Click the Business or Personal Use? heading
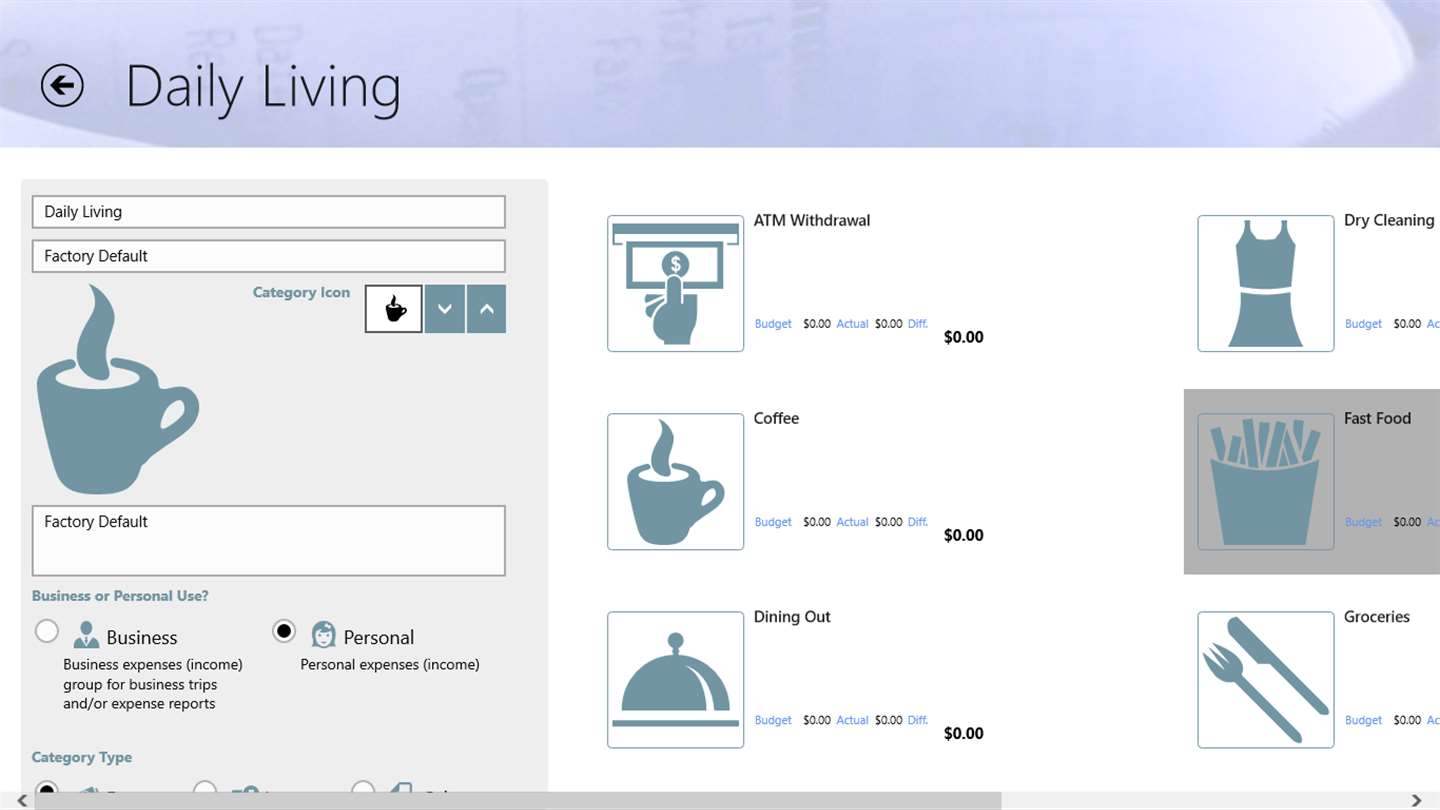Image resolution: width=1440 pixels, height=810 pixels. click(x=120, y=596)
